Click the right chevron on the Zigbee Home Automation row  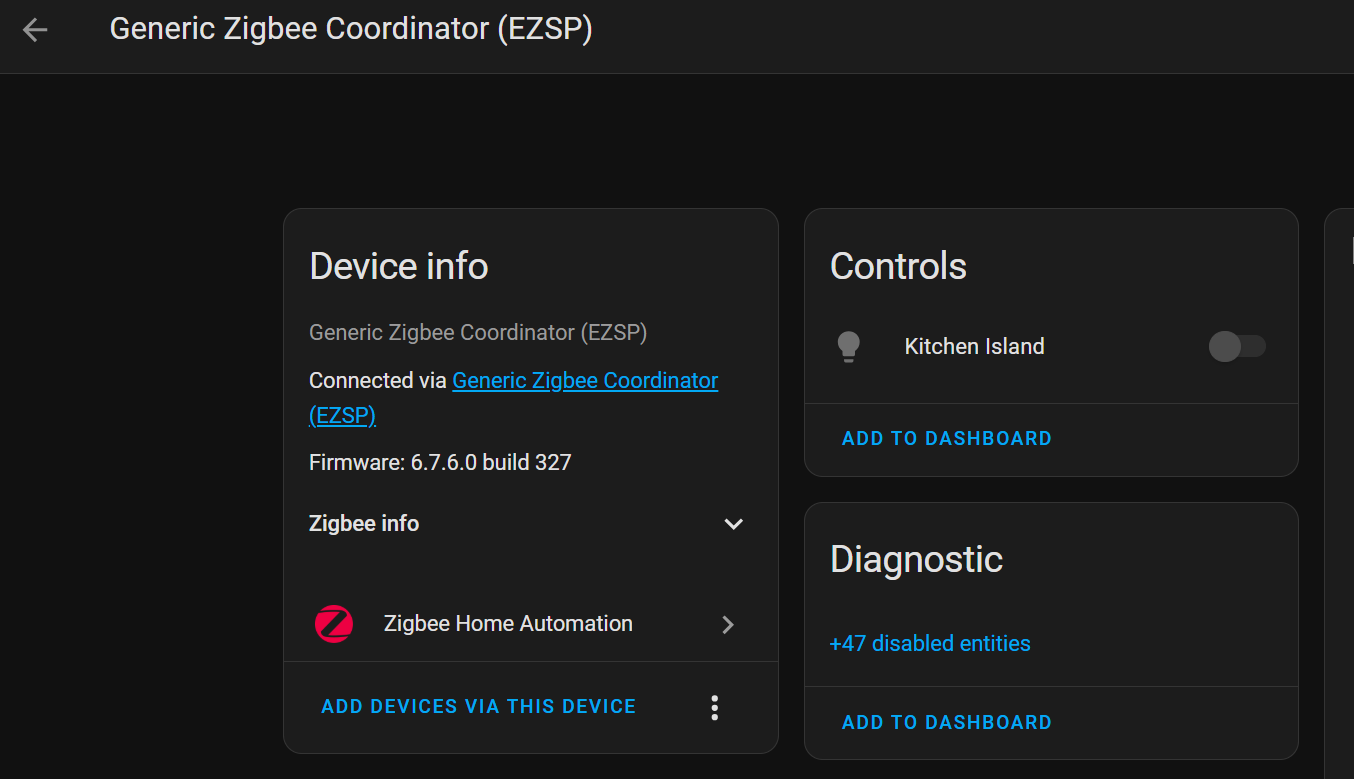[x=728, y=625]
